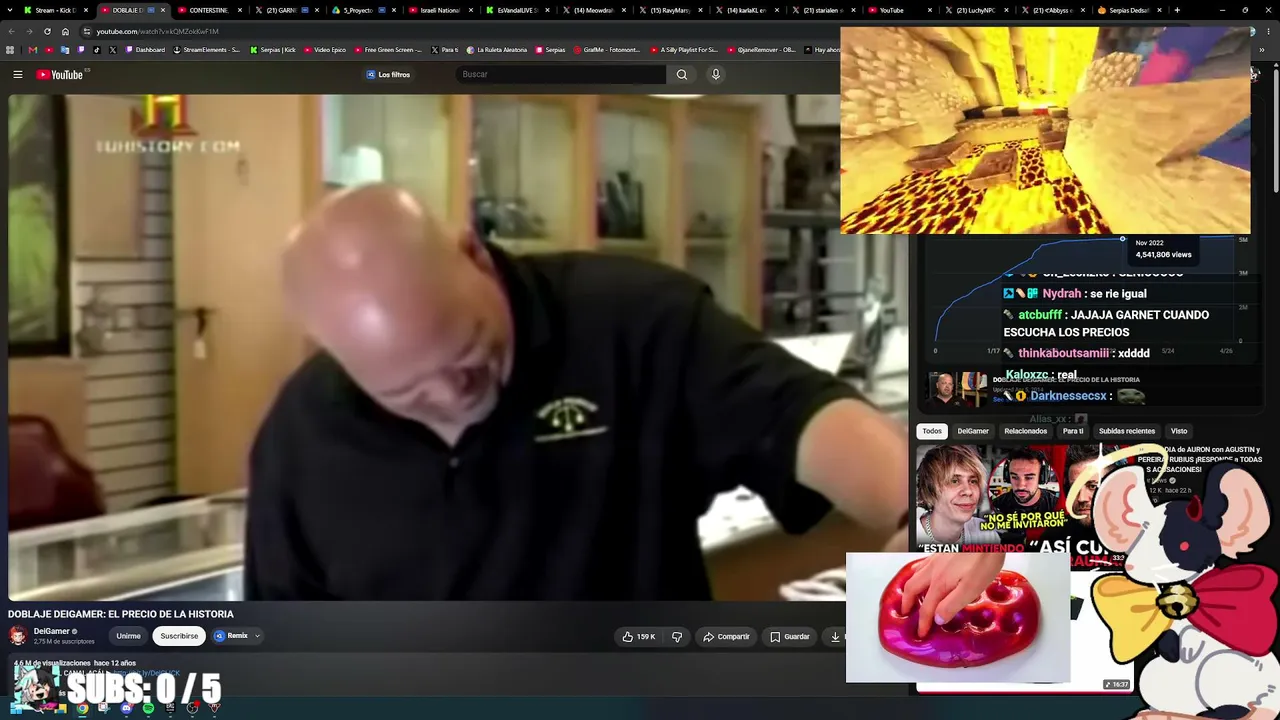
Task: Open Discord from the taskbar
Action: point(126,708)
